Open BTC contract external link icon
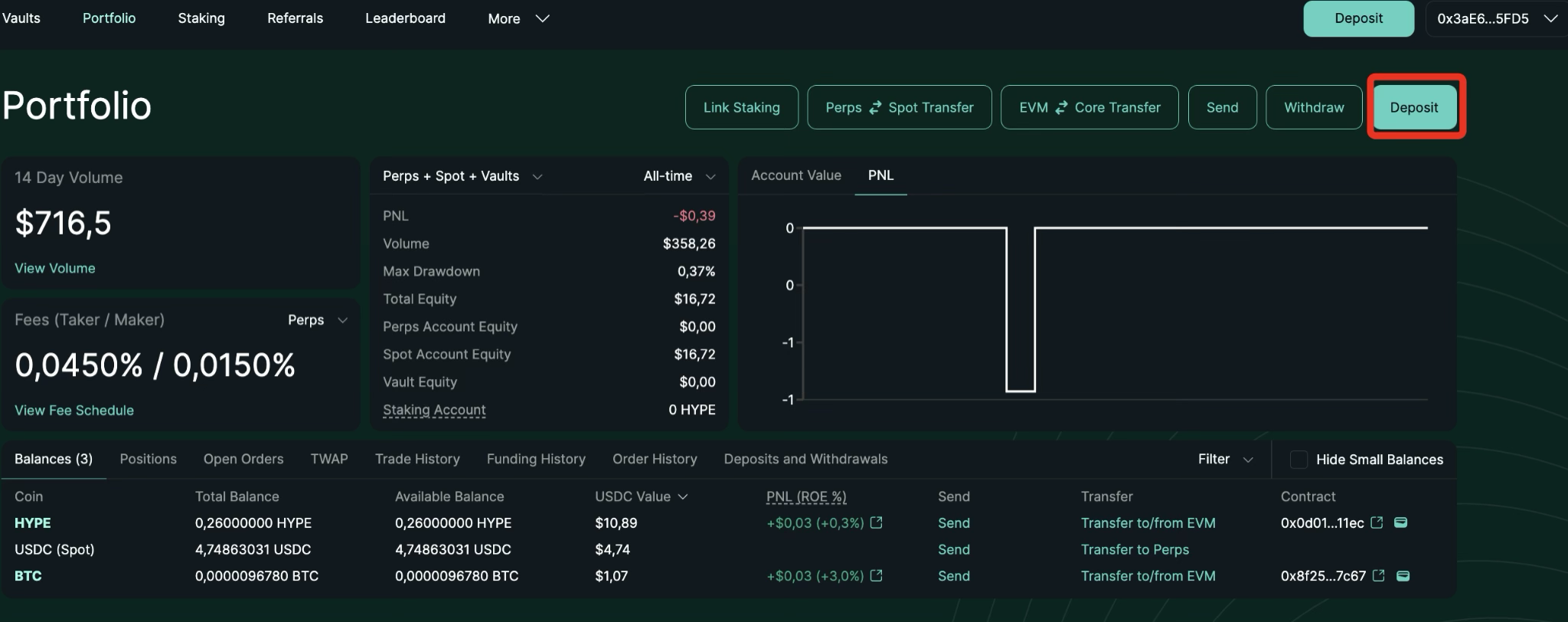The width and height of the screenshot is (1568, 622). pyautogui.click(x=1378, y=575)
